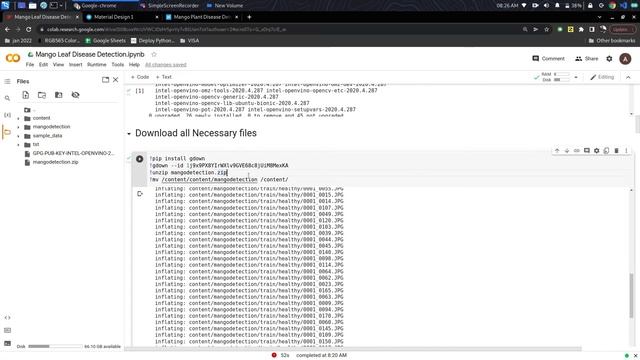Expand the txt folder
The width and height of the screenshot is (640, 360).
tap(18, 145)
